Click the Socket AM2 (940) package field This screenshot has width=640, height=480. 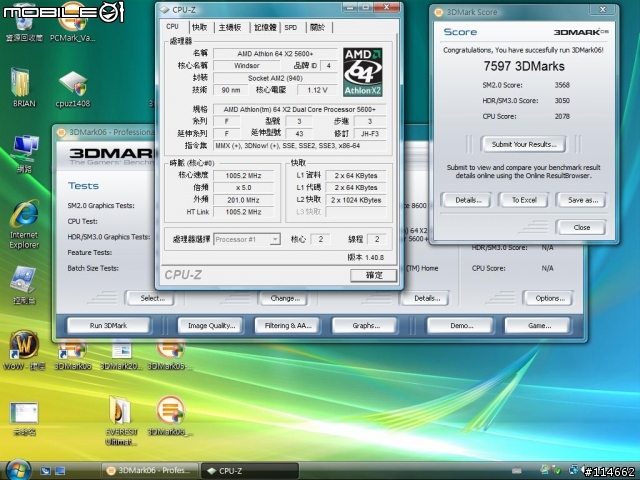tap(275, 78)
